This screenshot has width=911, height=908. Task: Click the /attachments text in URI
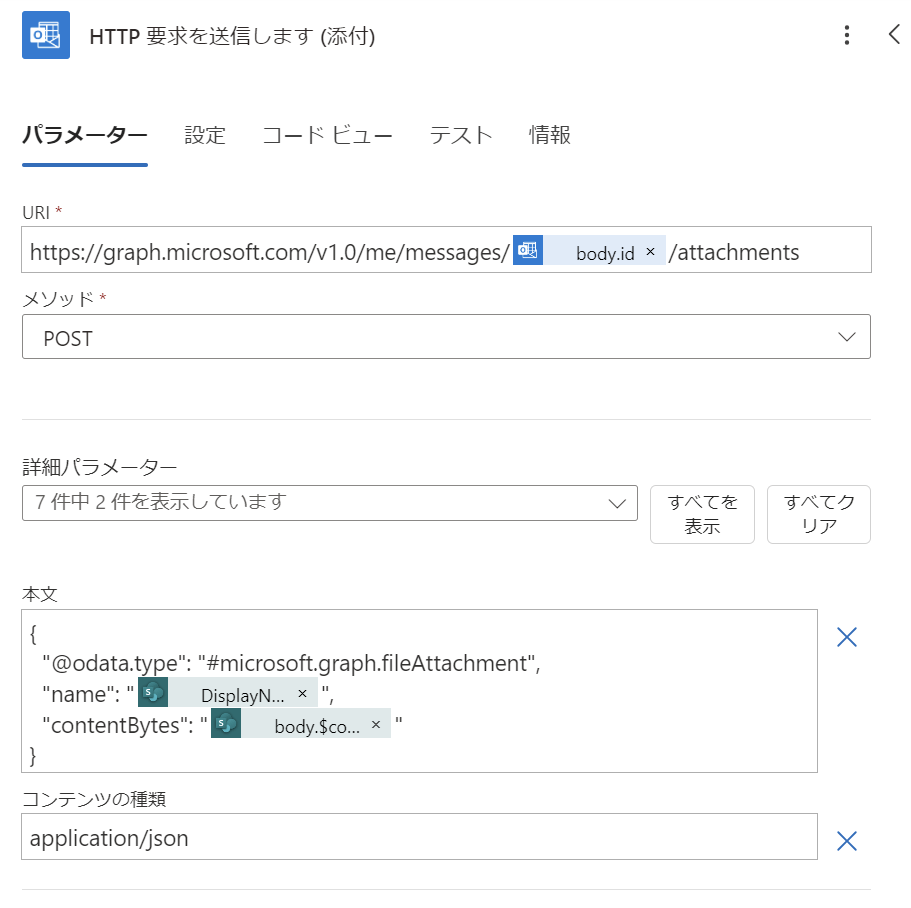[734, 253]
